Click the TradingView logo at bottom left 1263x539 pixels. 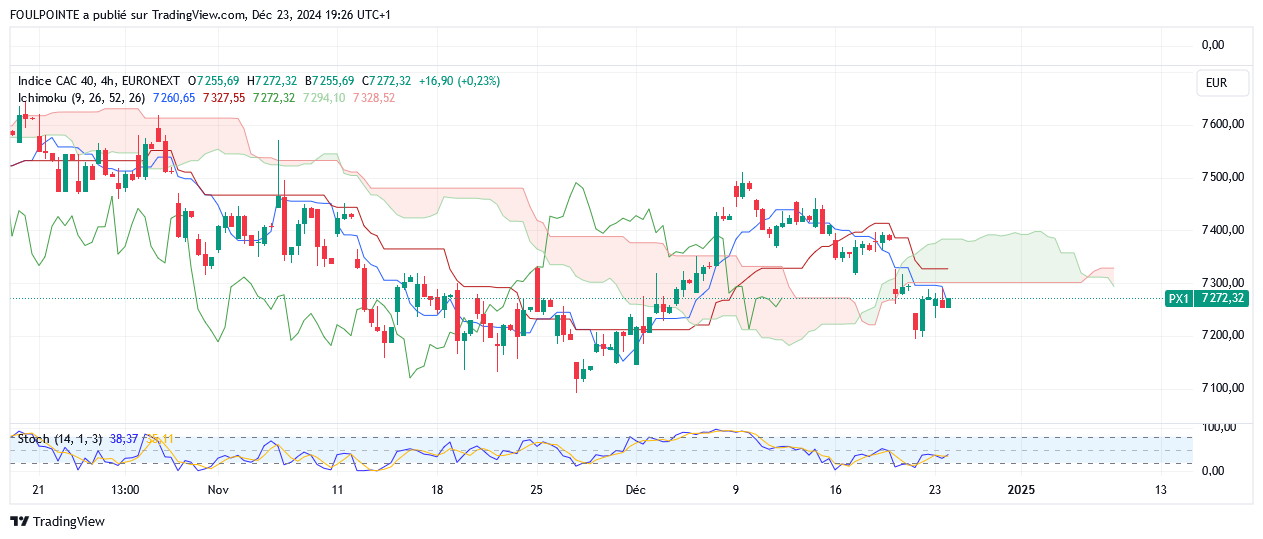tap(57, 521)
